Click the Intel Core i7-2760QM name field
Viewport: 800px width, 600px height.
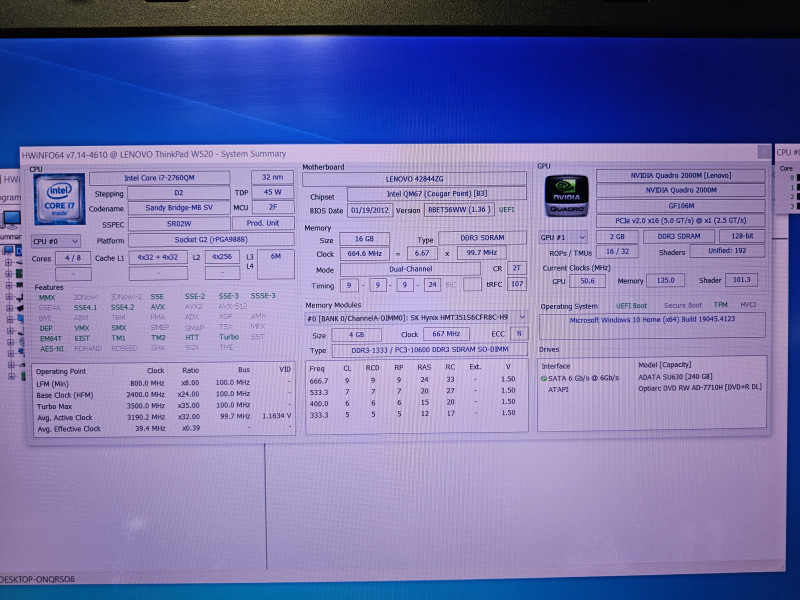(159, 178)
